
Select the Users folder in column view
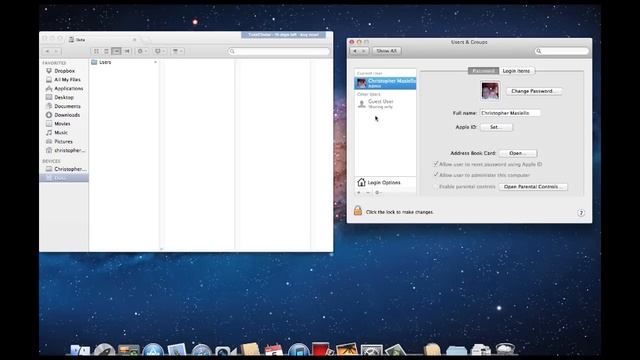124,62
